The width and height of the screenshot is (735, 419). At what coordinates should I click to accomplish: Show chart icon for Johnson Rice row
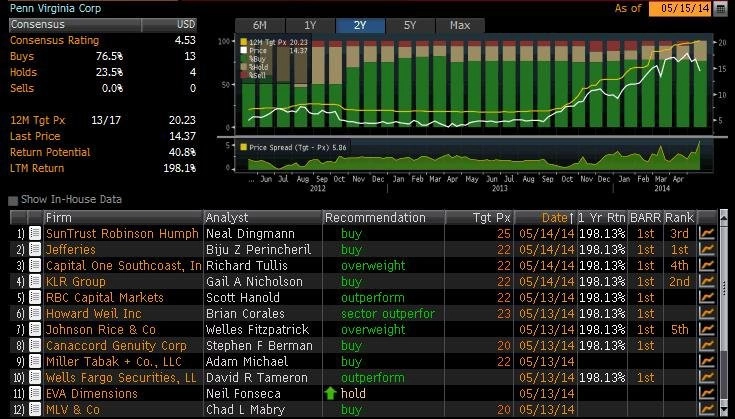[707, 329]
